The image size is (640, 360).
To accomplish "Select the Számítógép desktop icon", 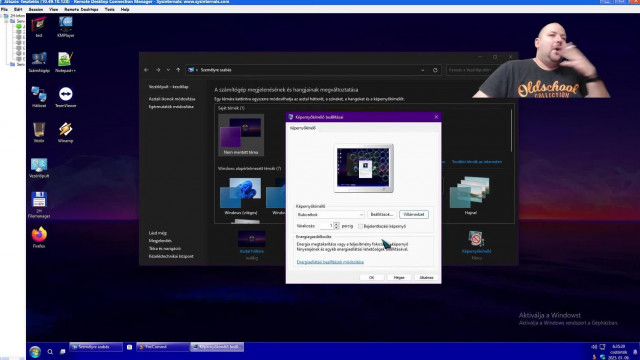I will click(x=39, y=62).
